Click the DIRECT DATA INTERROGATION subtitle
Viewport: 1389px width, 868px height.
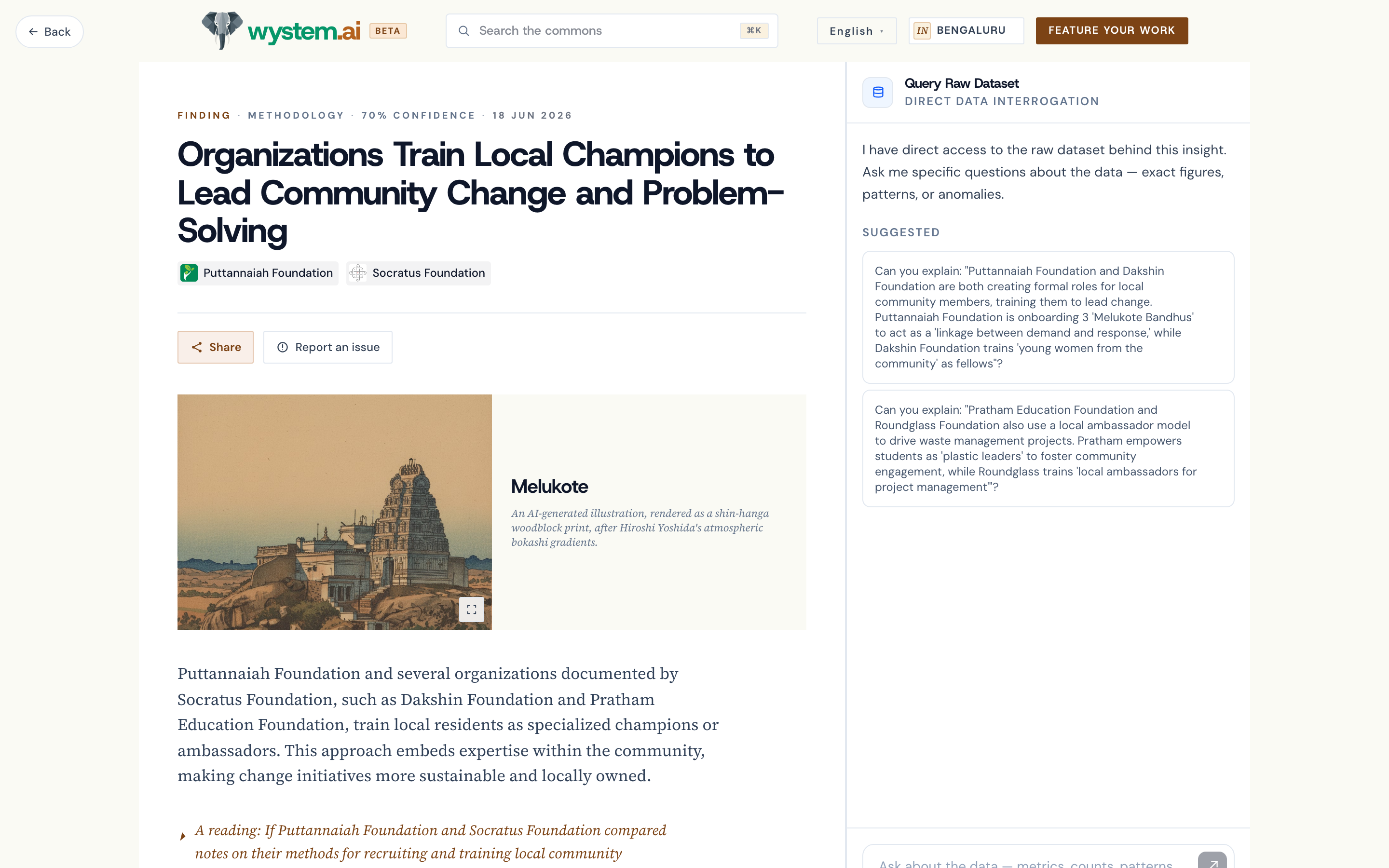tap(1001, 102)
